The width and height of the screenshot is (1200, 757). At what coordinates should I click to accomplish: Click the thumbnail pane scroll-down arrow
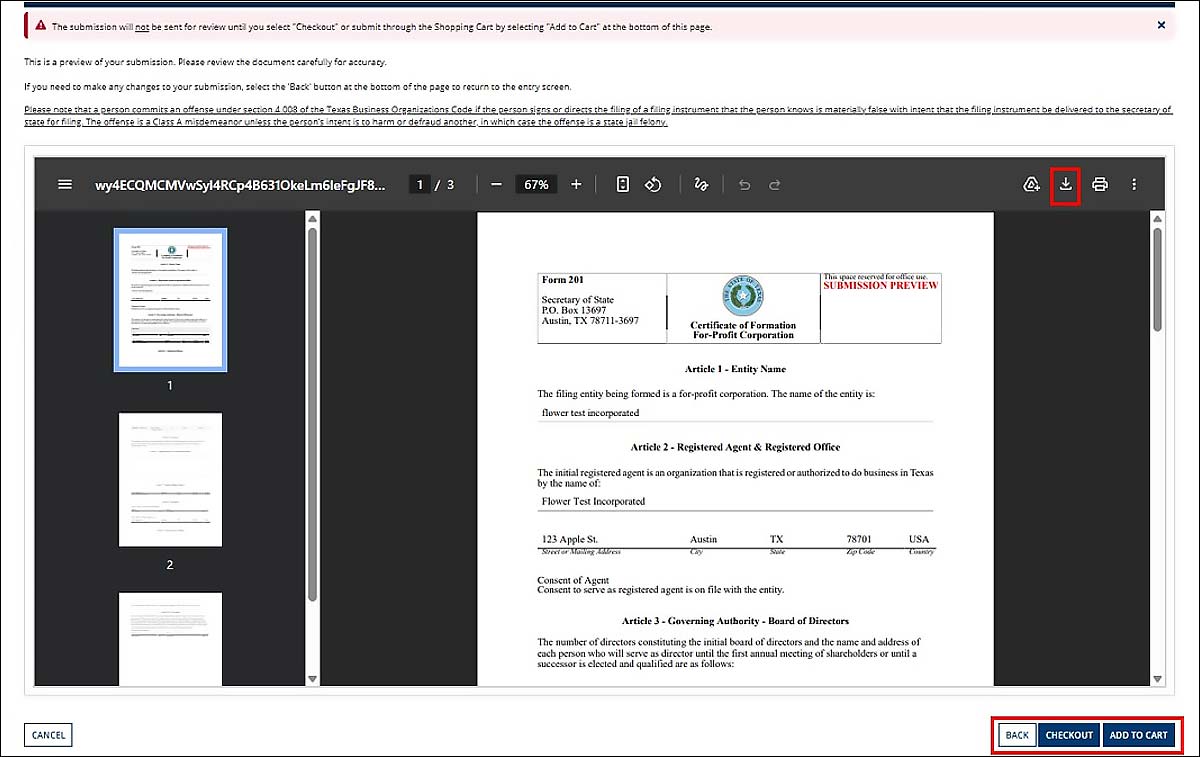click(x=312, y=678)
